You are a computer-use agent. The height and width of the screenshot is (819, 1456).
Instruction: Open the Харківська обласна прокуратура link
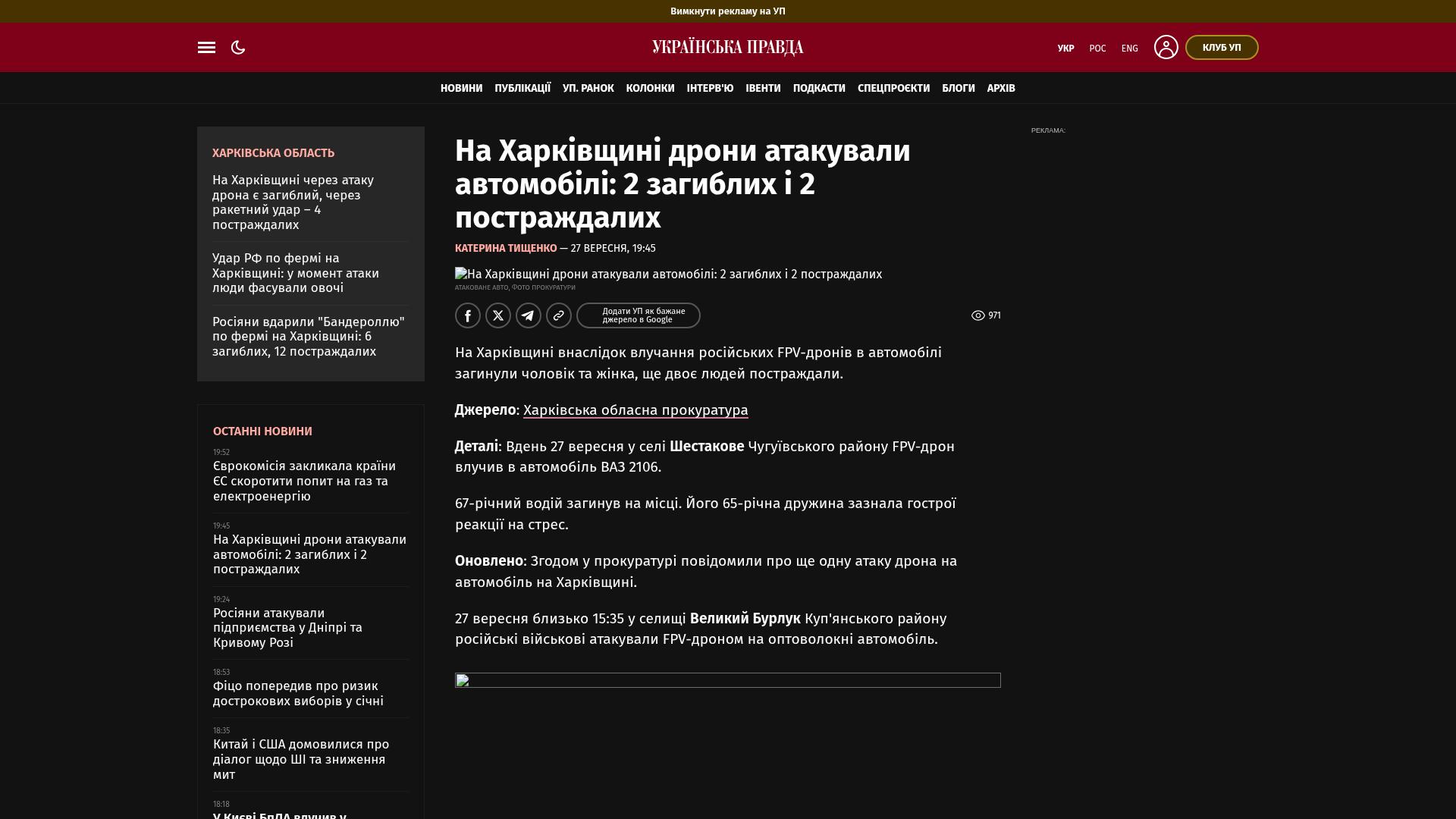click(x=635, y=410)
